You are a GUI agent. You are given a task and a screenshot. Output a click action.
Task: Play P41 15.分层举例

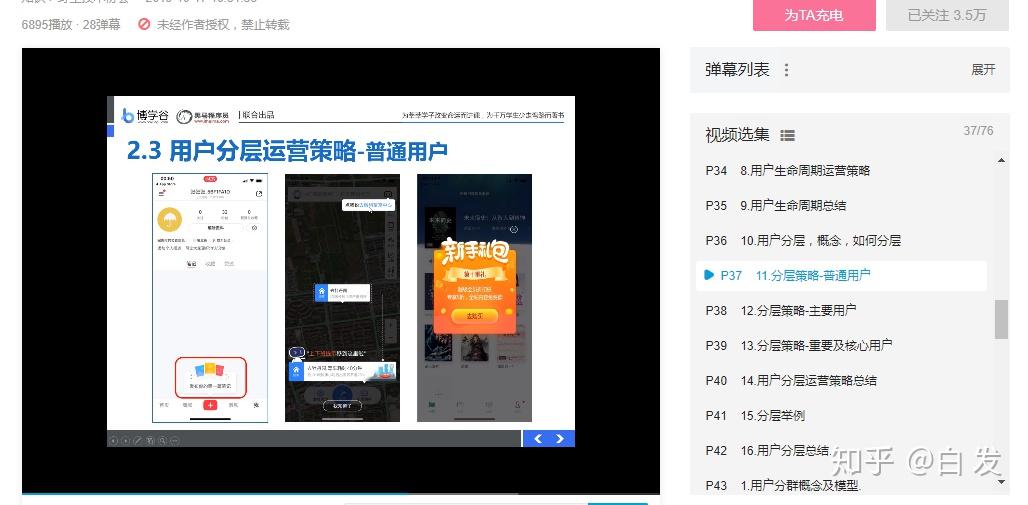[x=842, y=416]
